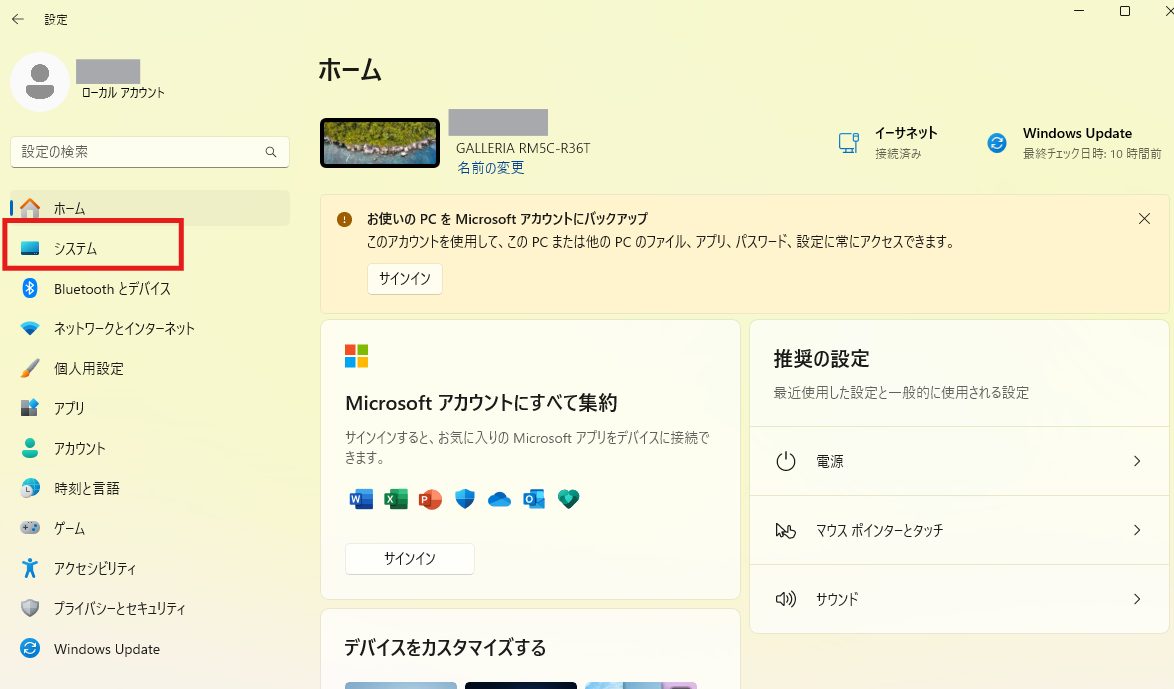The width and height of the screenshot is (1174, 689).
Task: Click the Family Safety heart icon
Action: [x=568, y=499]
